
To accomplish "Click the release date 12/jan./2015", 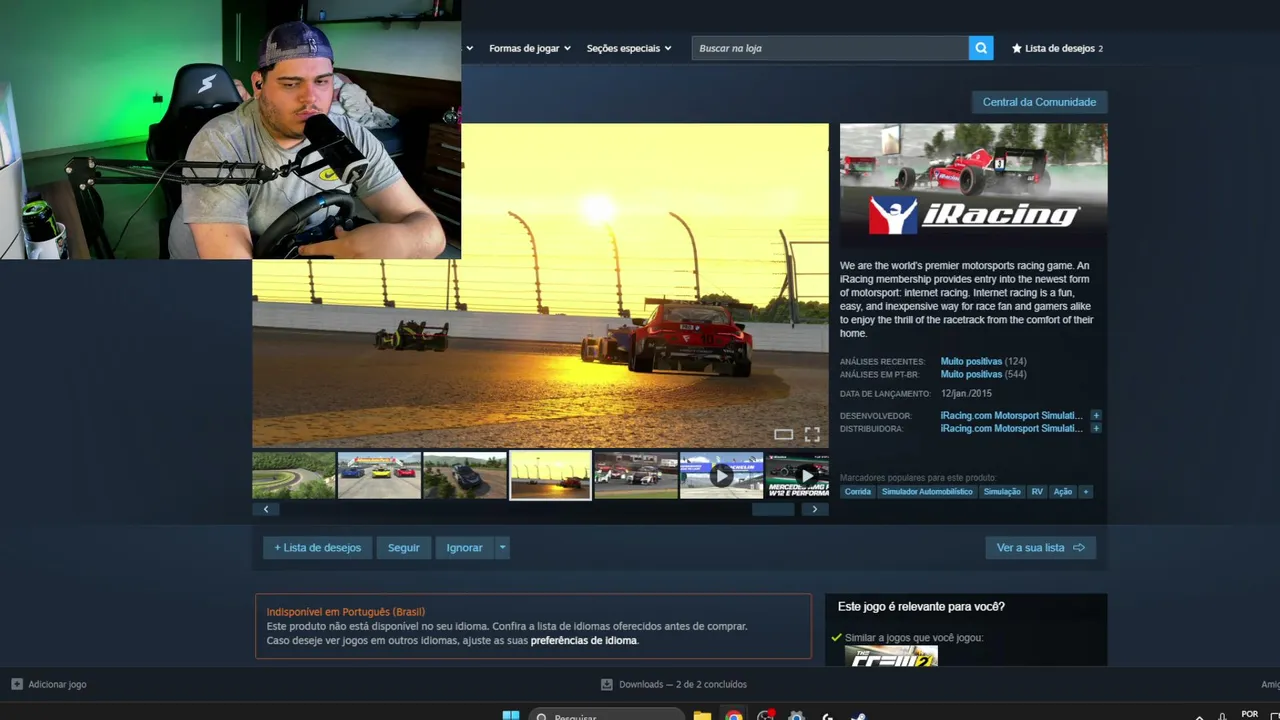I will coord(966,394).
